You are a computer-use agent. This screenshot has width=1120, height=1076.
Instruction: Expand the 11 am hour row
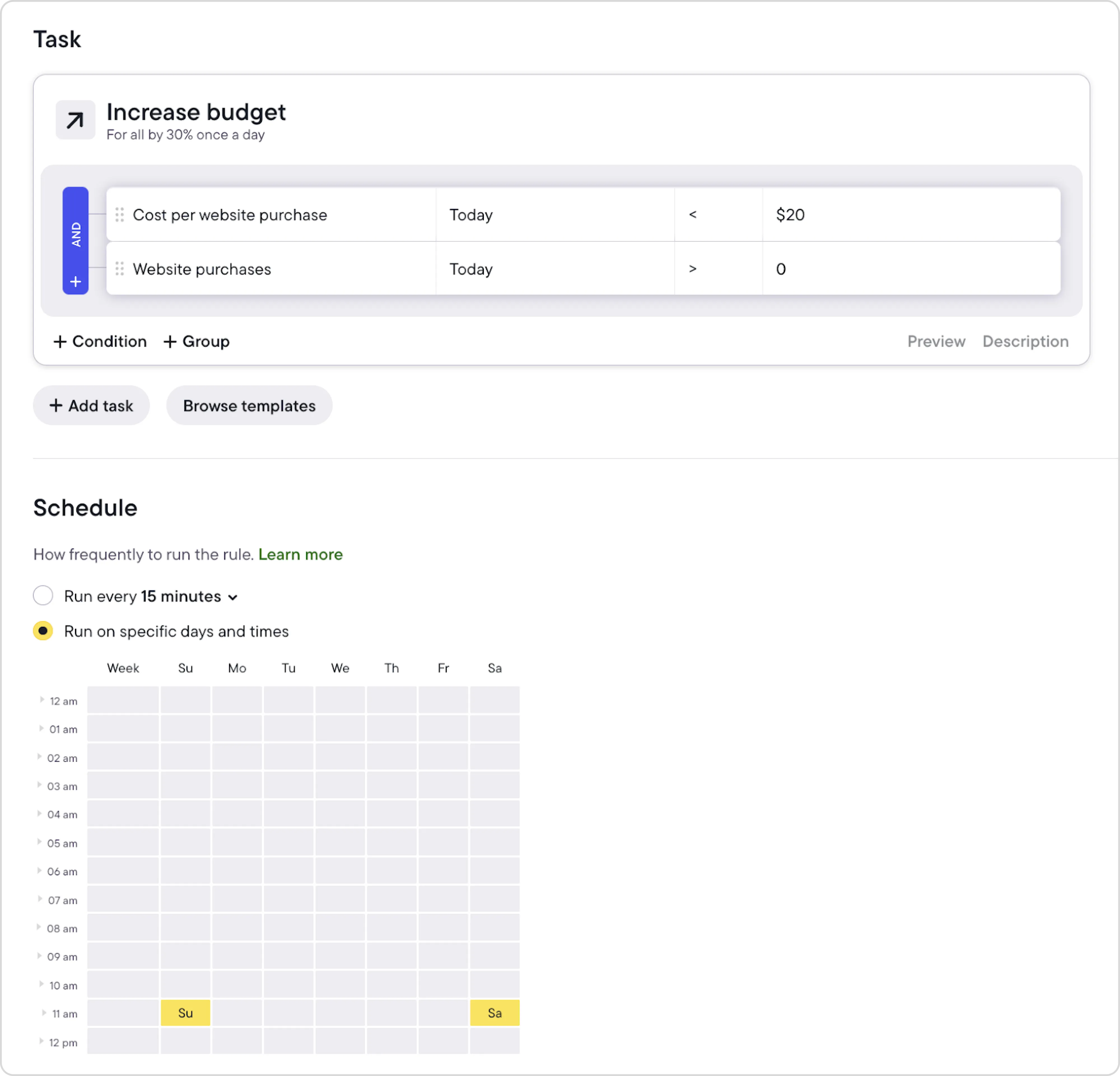44,1013
